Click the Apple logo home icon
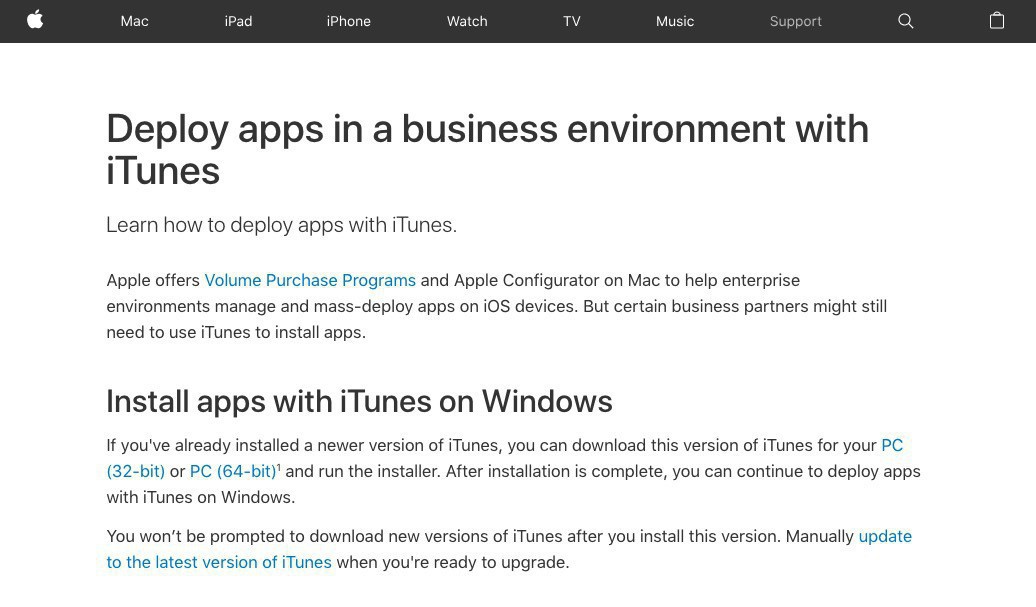 pos(35,20)
